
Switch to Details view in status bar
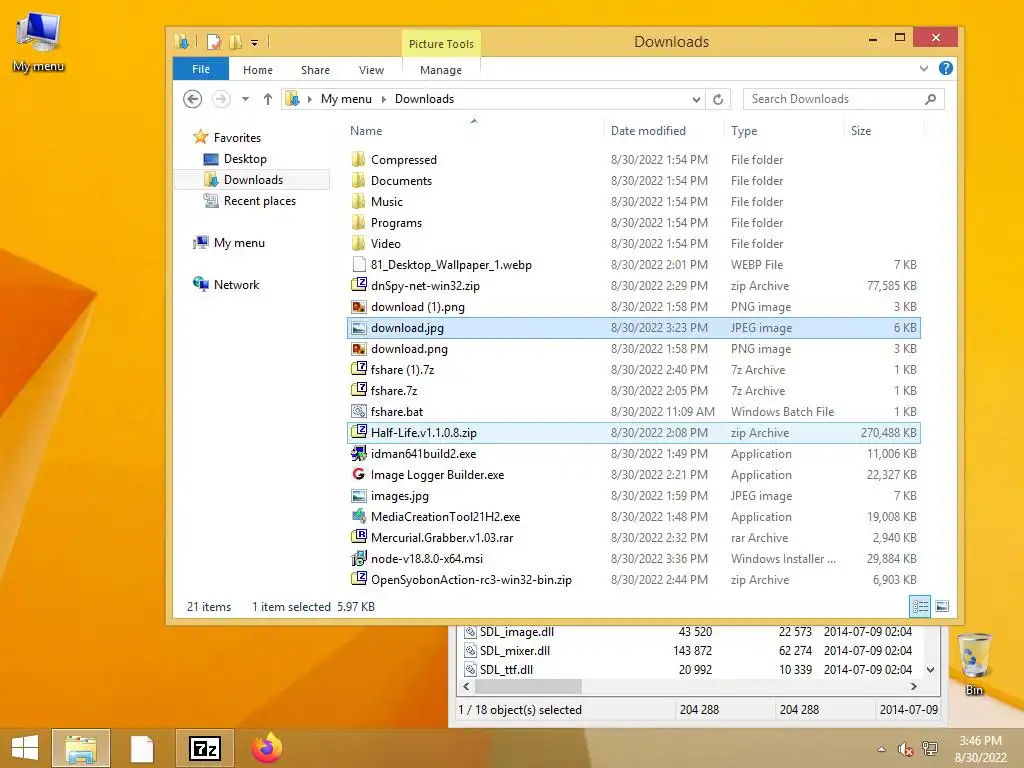920,607
